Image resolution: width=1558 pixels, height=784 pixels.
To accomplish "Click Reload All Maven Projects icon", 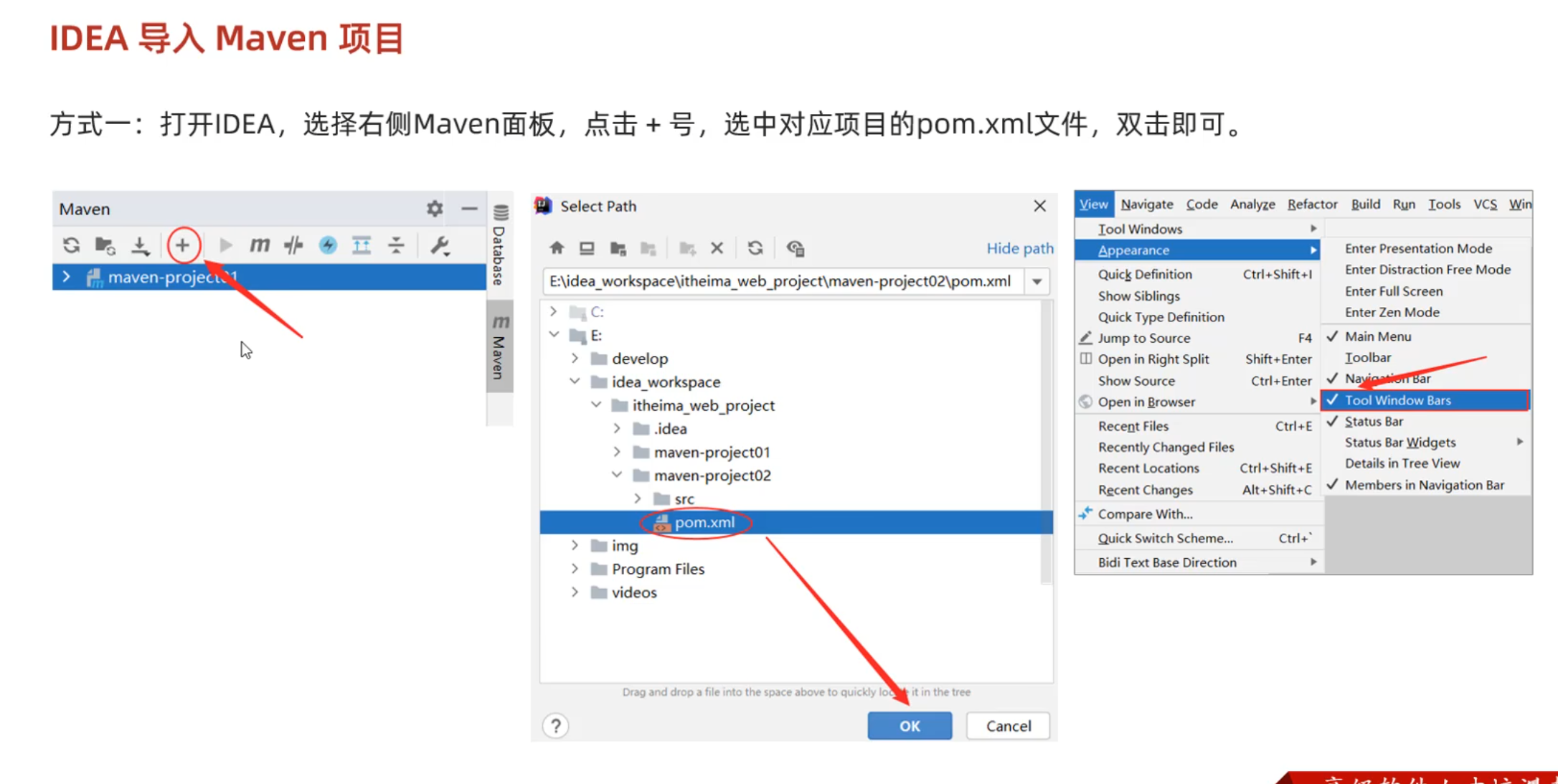I will coord(71,245).
